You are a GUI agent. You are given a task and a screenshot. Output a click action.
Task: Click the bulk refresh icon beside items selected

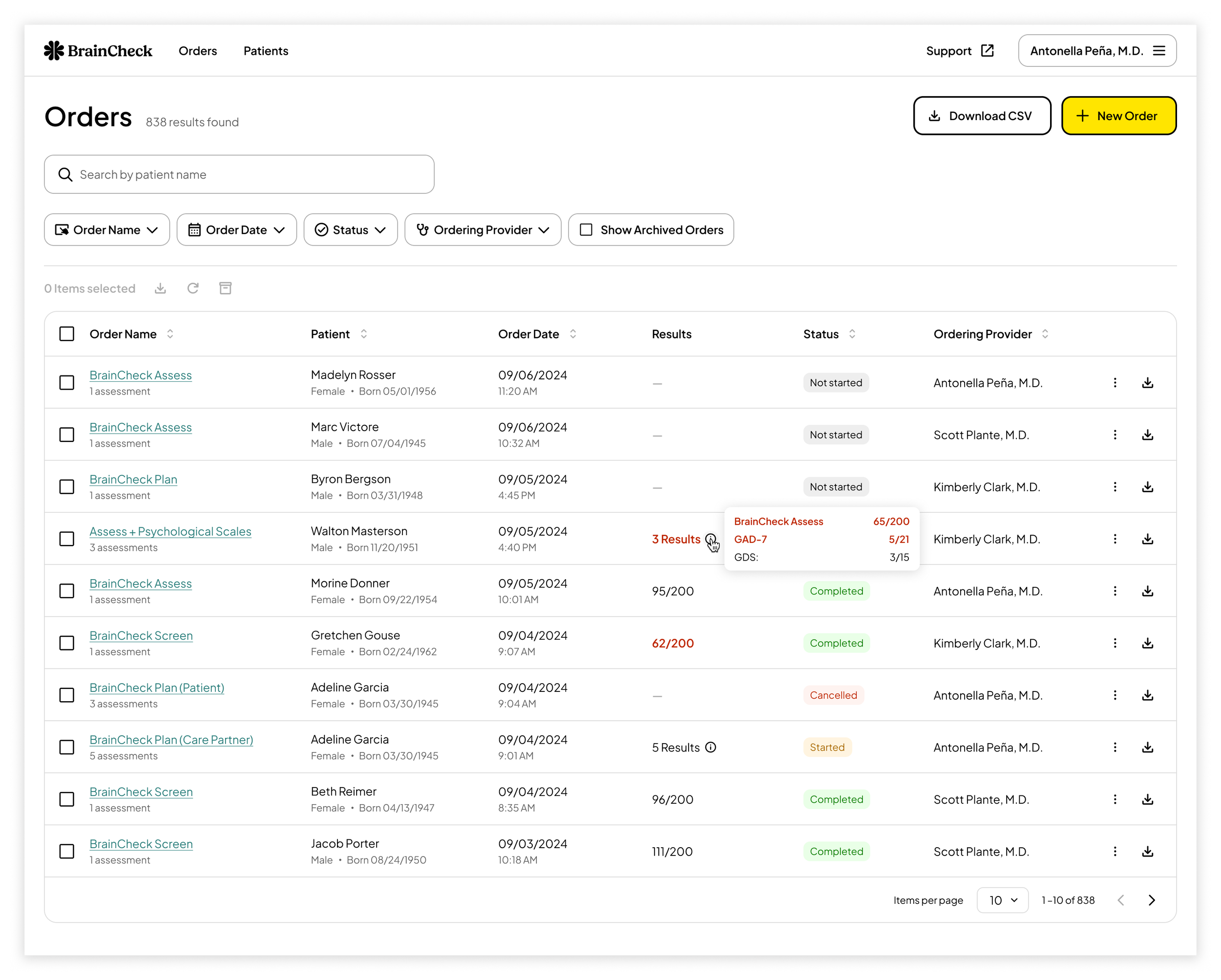192,288
